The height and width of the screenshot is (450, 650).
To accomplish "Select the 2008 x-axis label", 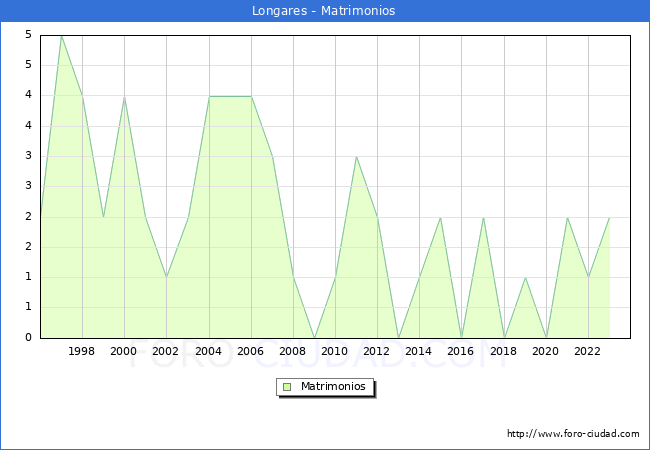I will (x=293, y=351).
